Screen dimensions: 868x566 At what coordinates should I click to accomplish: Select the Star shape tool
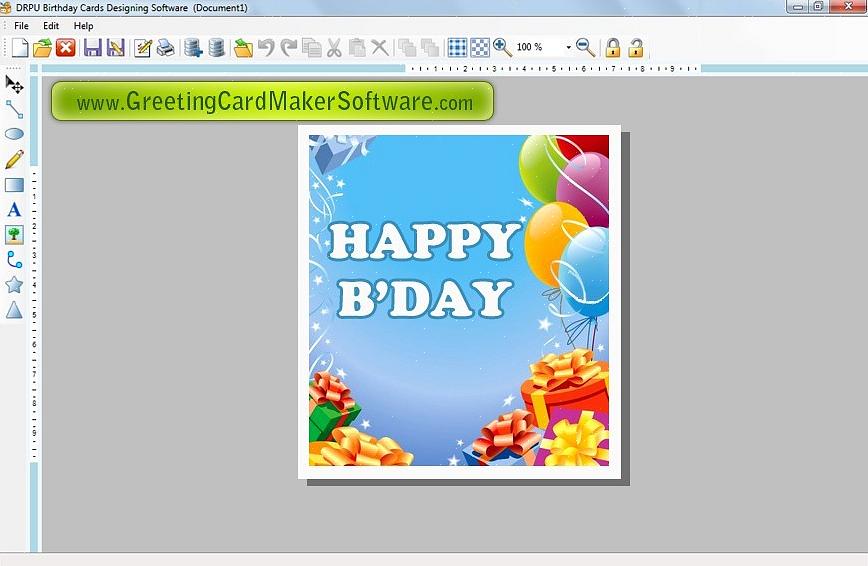point(14,285)
